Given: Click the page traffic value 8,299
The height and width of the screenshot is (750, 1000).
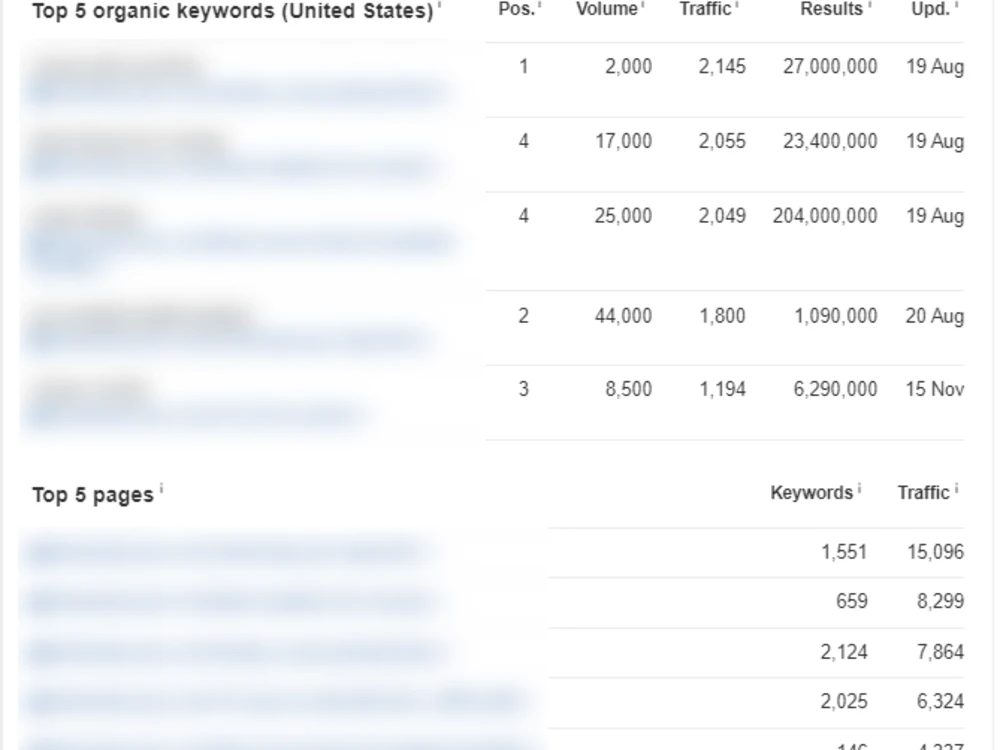Looking at the screenshot, I should 940,601.
